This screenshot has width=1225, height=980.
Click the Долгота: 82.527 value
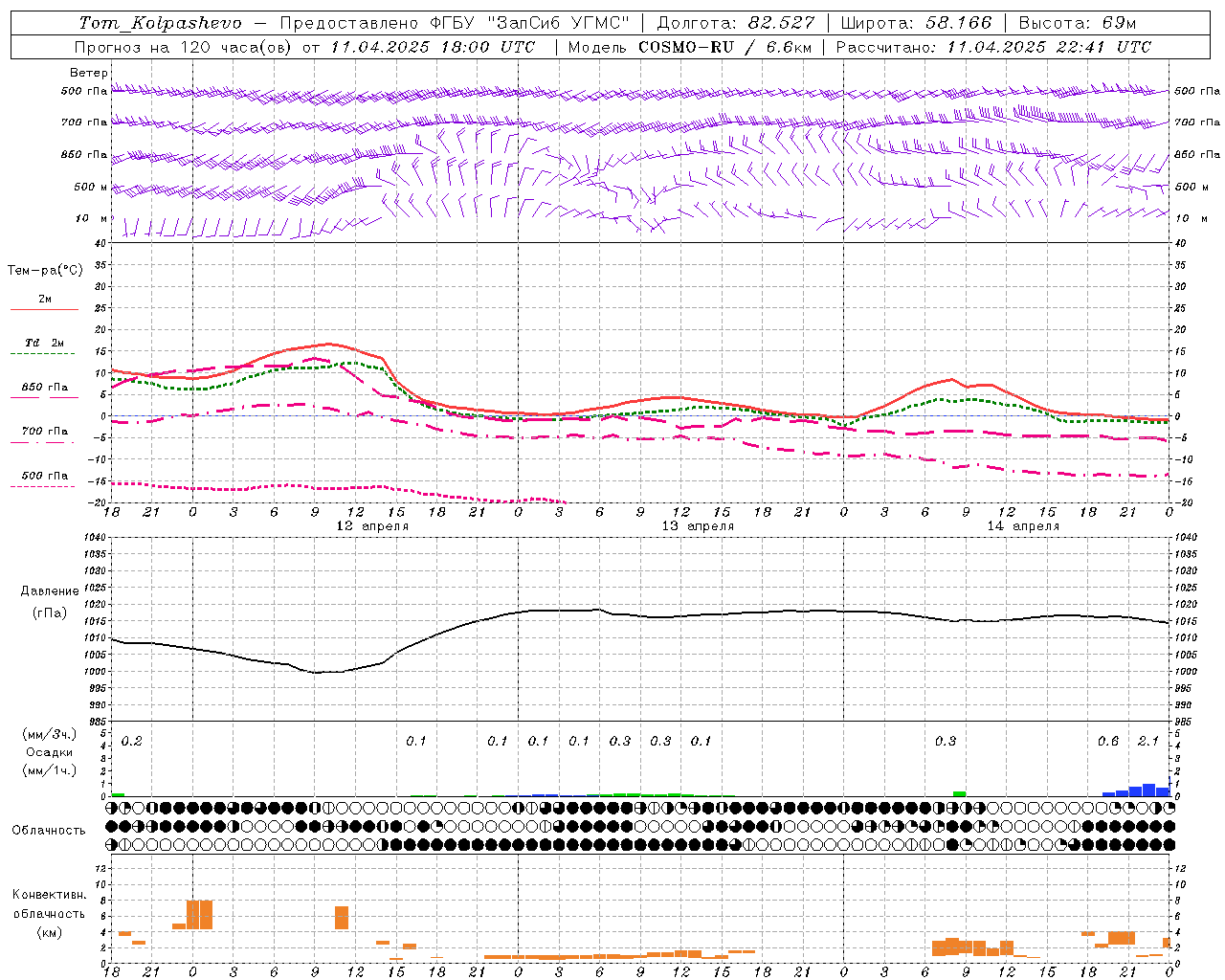737,23
